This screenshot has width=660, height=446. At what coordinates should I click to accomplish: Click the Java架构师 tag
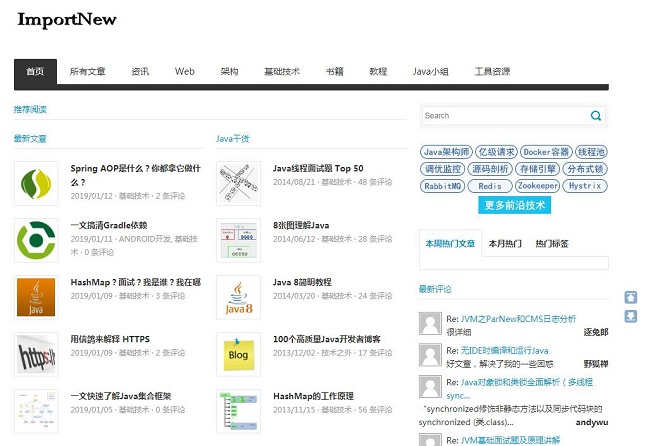click(447, 152)
